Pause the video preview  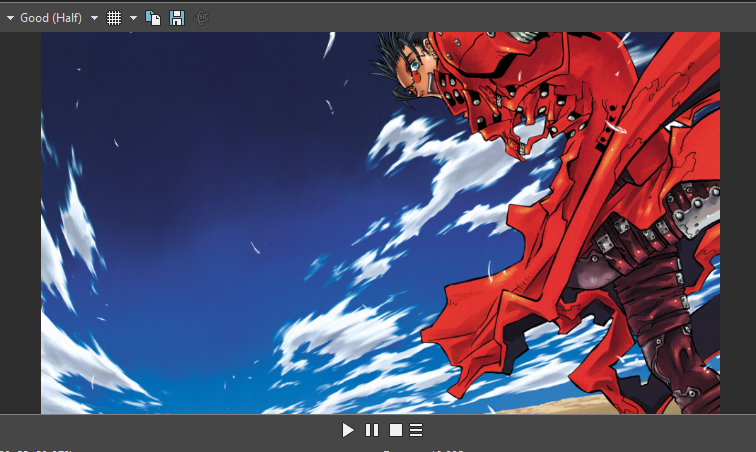coord(372,430)
